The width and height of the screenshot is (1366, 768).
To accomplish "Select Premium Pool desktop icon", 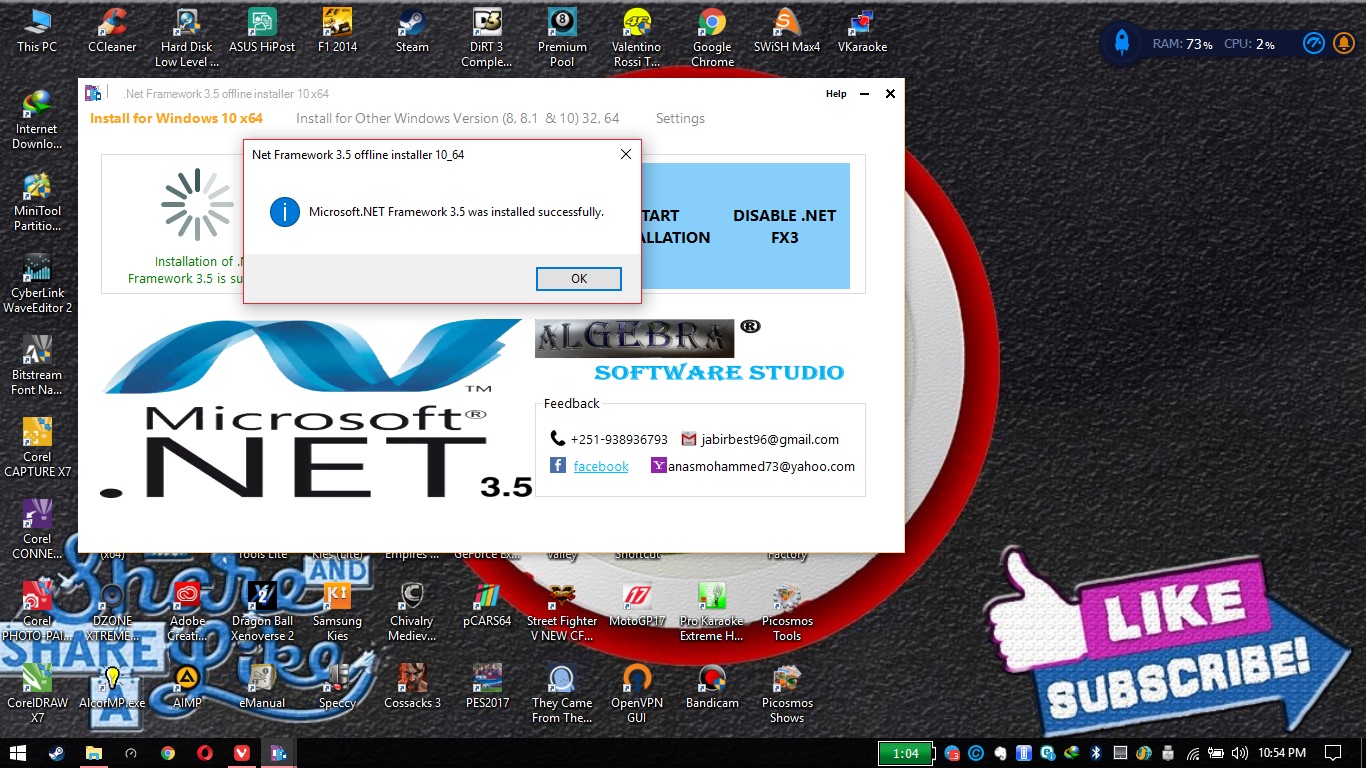I will pos(562,38).
